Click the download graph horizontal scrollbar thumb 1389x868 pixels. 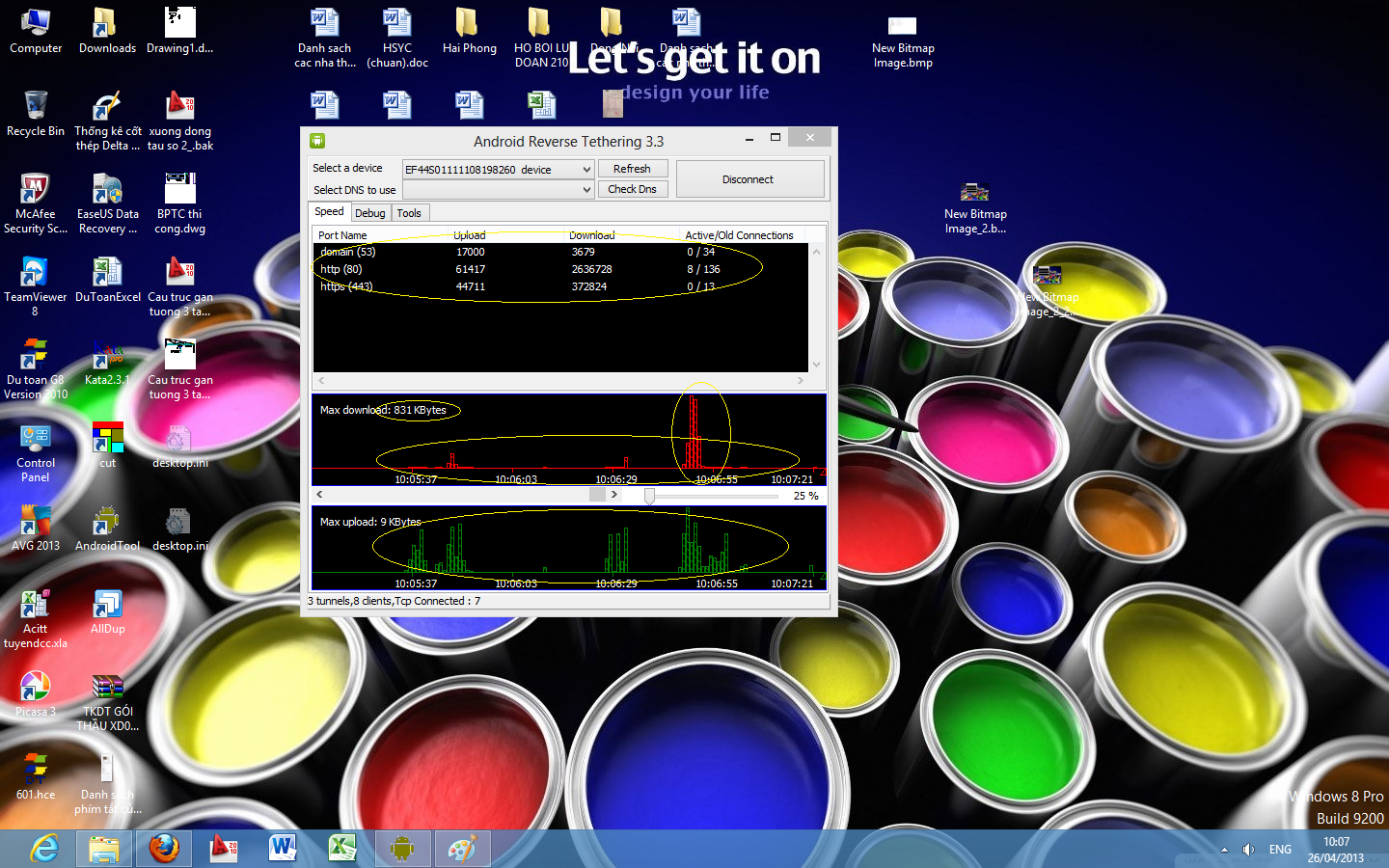coord(598,495)
